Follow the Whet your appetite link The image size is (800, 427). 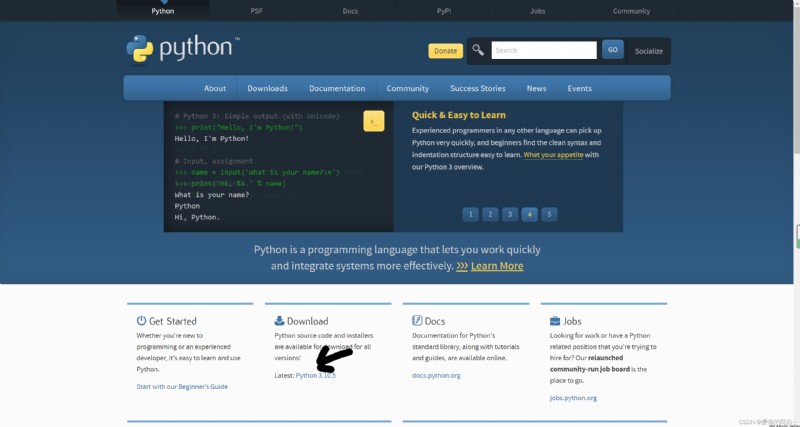553,155
